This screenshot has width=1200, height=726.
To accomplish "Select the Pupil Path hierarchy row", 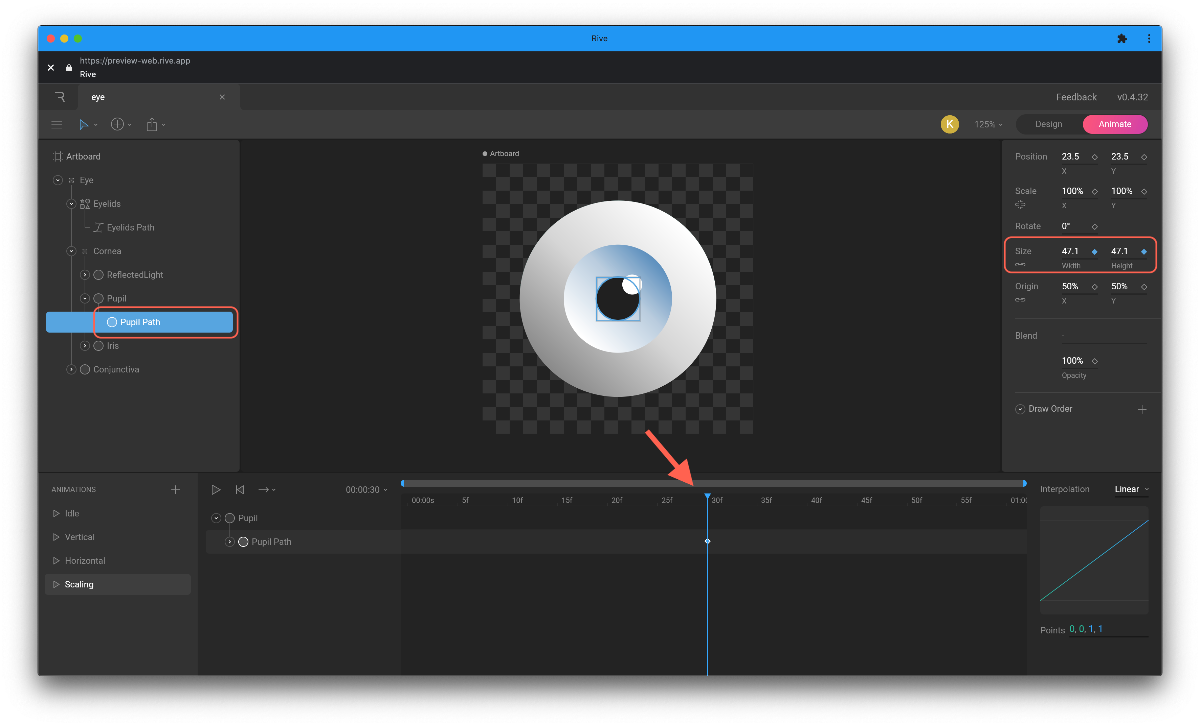I will tap(140, 322).
